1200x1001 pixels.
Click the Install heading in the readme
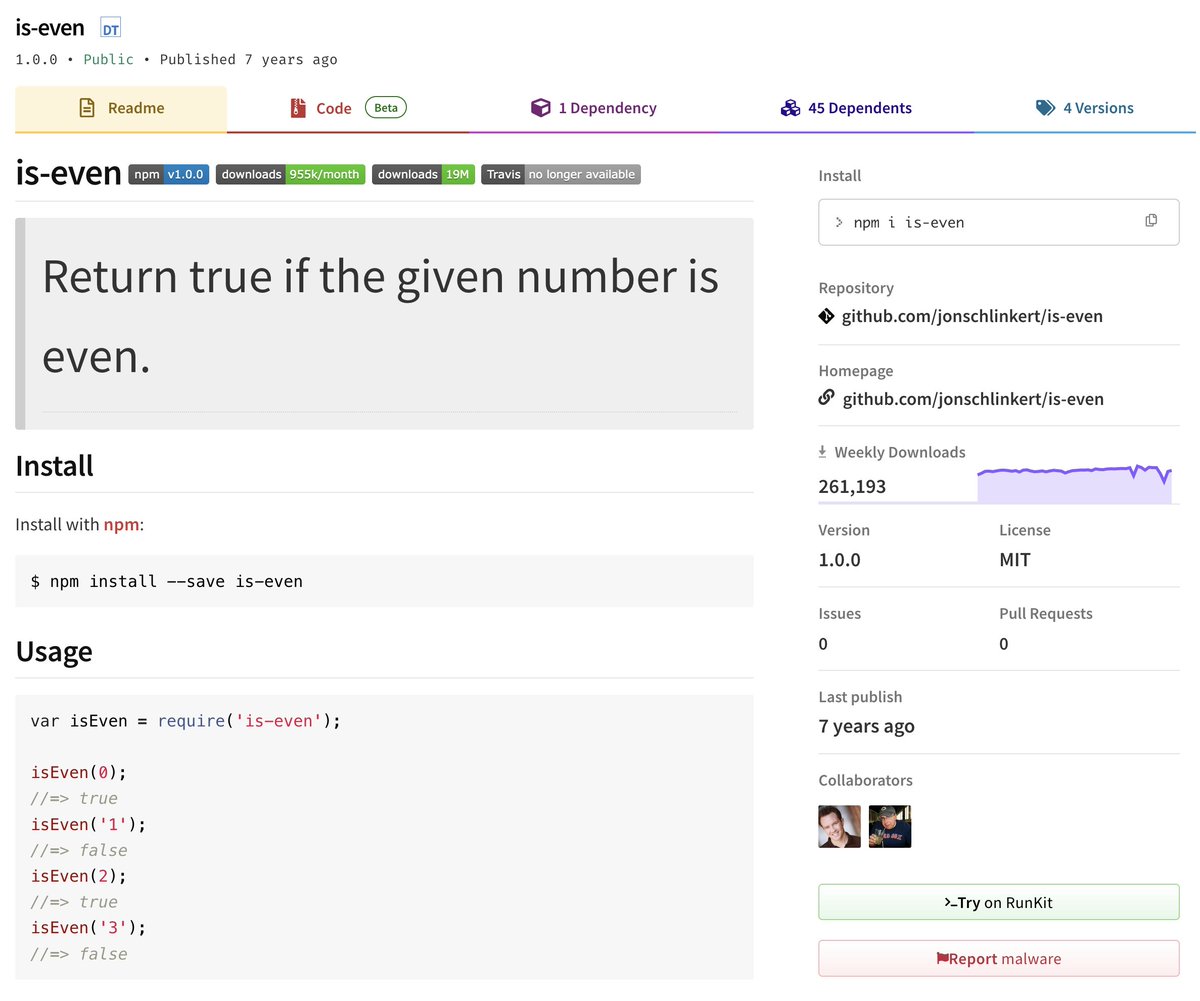(x=55, y=465)
